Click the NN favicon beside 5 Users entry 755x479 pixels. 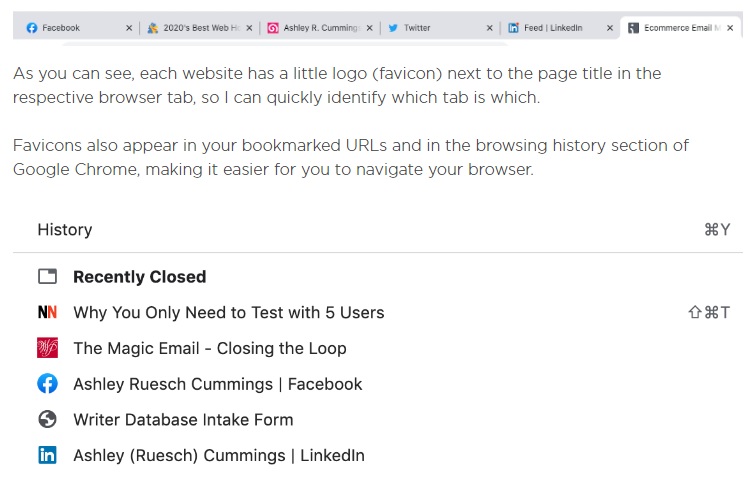click(x=47, y=312)
